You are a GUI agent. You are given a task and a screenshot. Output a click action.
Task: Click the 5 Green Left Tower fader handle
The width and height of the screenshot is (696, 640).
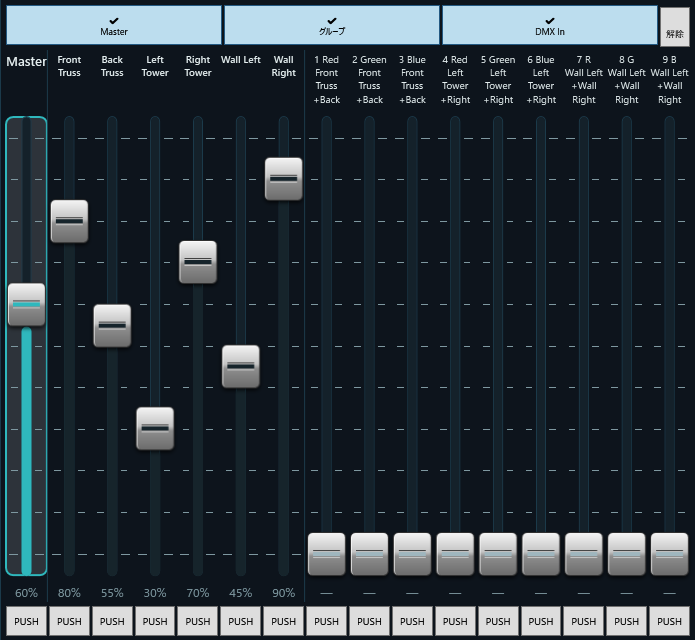(498, 554)
